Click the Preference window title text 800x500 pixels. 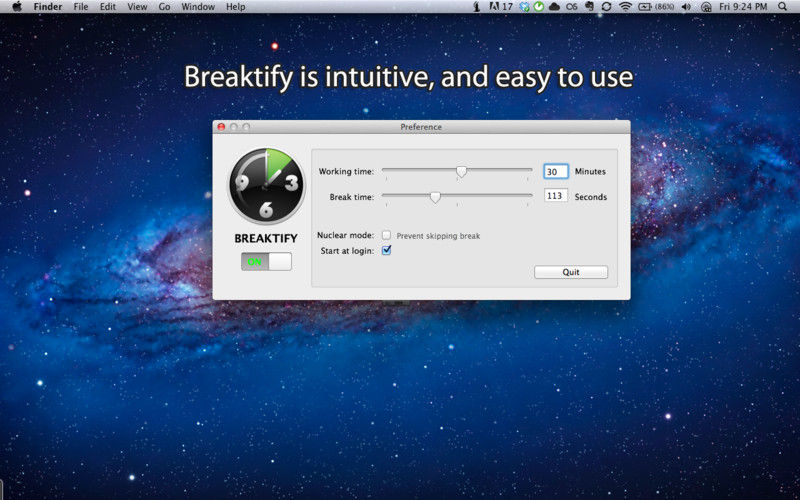click(x=421, y=127)
